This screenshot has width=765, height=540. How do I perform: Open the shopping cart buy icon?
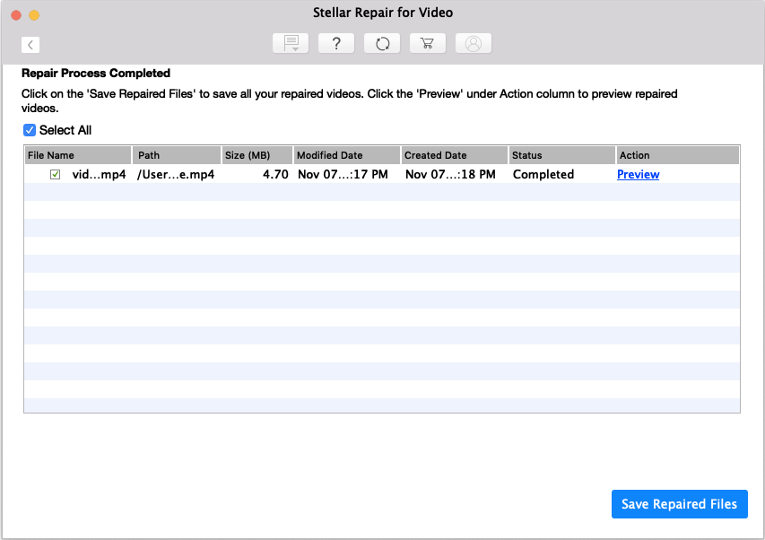point(427,43)
